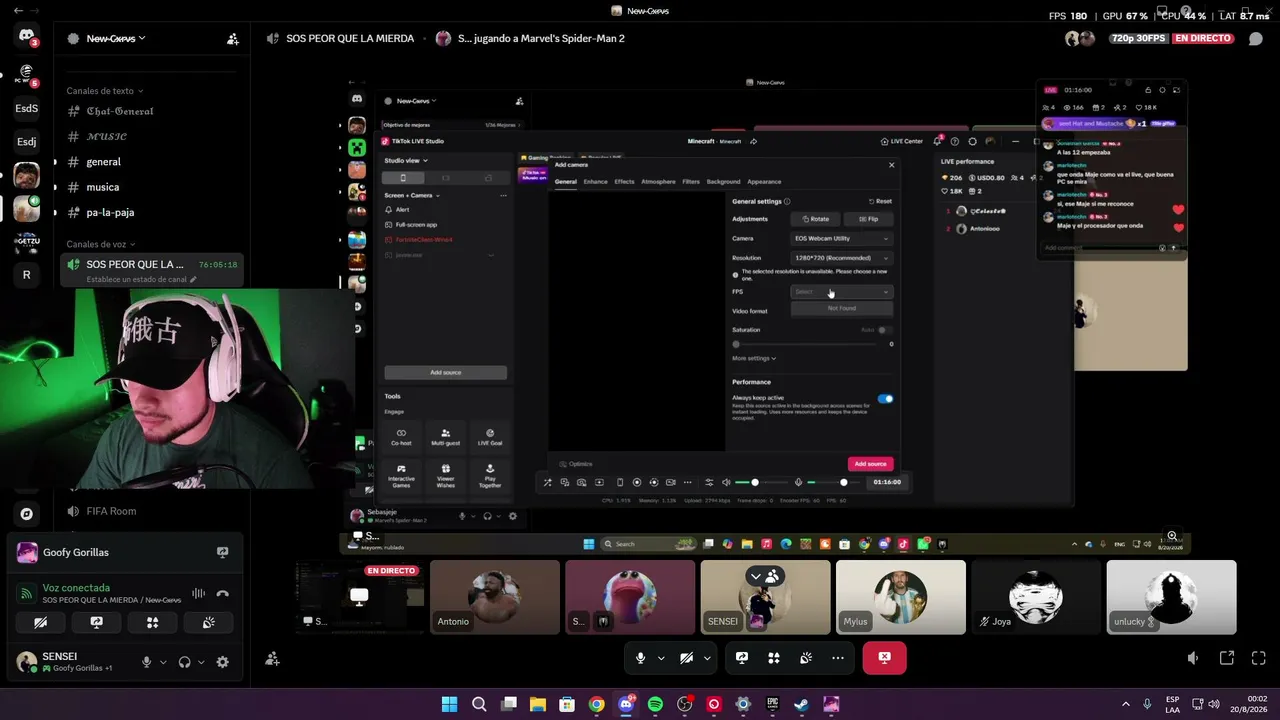Expand microphone options in call controls bar
Screen dimensions: 1280x720
point(661,658)
